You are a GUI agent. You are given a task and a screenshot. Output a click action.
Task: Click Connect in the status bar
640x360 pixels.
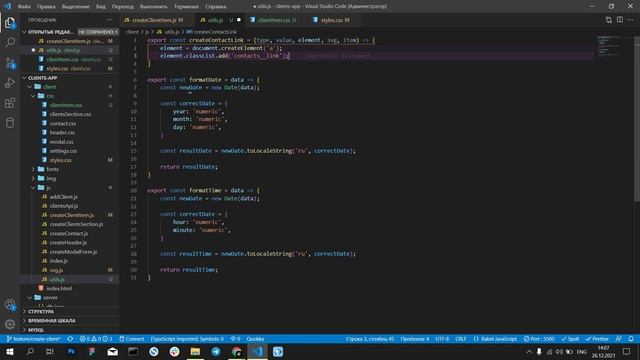[132, 339]
